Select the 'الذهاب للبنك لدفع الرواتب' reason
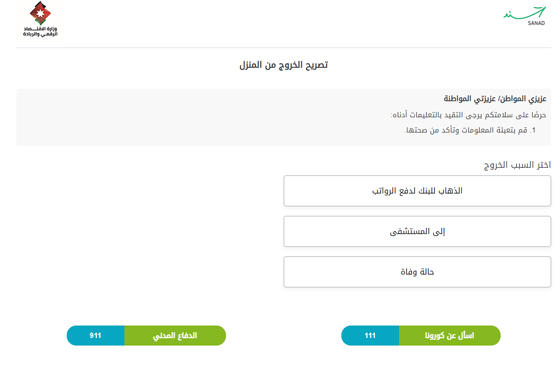 click(417, 191)
